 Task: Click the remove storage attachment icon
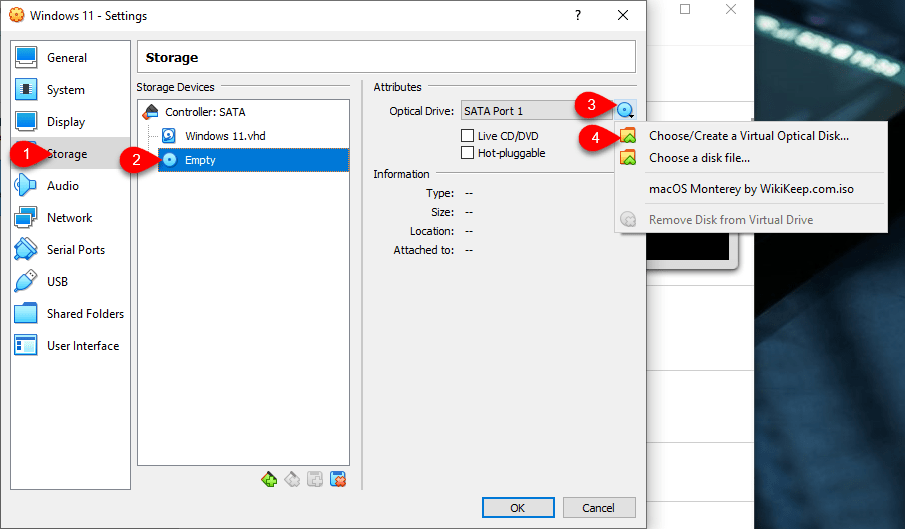338,479
